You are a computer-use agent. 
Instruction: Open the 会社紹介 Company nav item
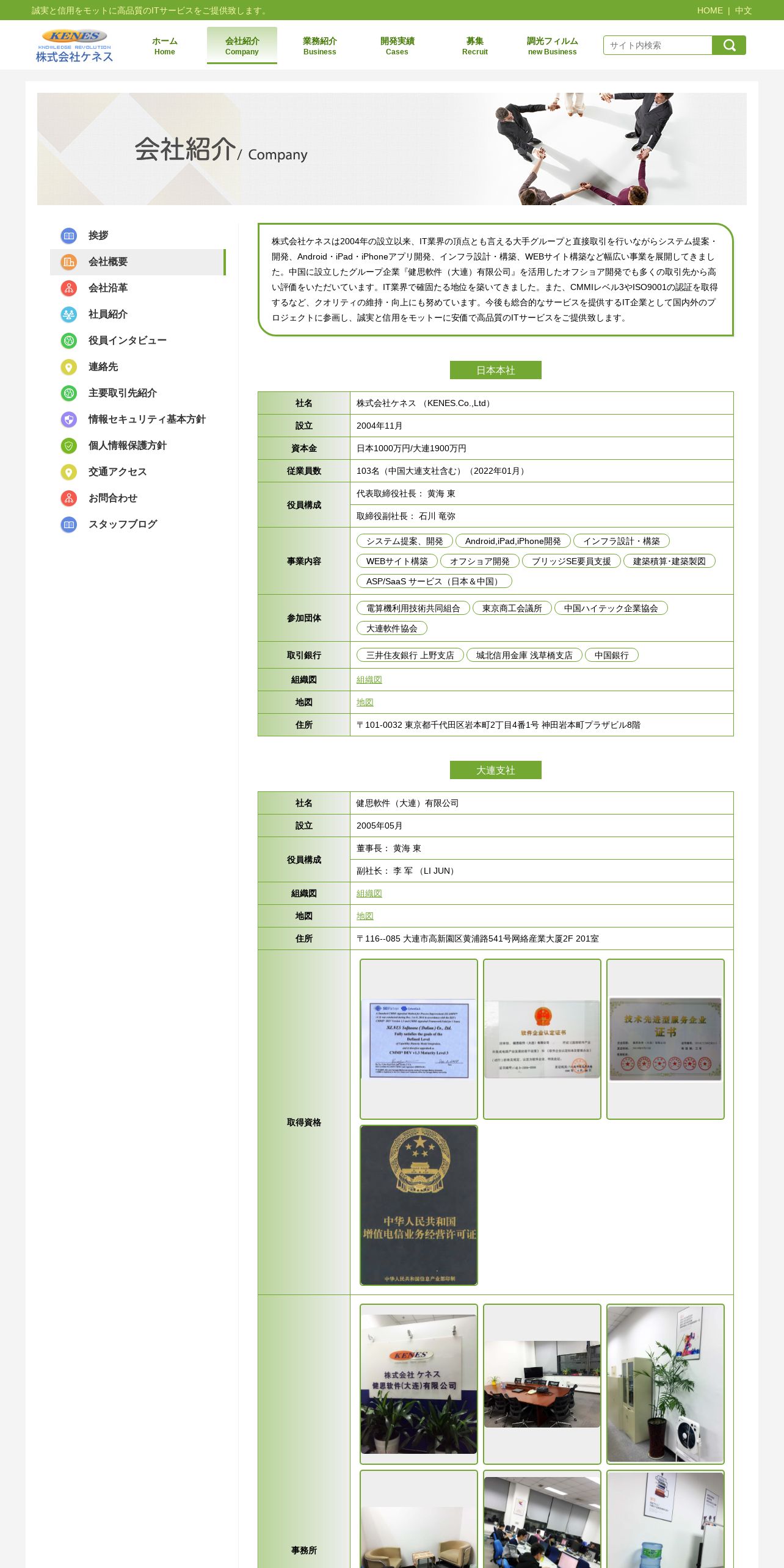pyautogui.click(x=242, y=46)
